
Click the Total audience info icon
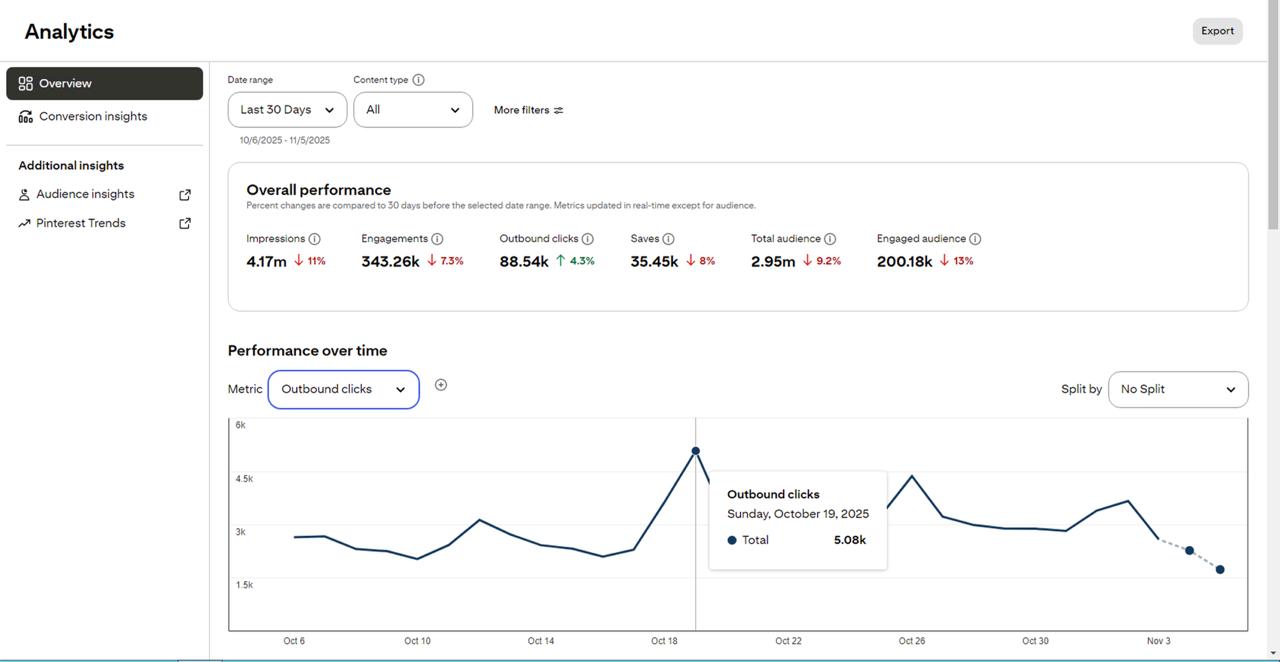pyautogui.click(x=830, y=239)
